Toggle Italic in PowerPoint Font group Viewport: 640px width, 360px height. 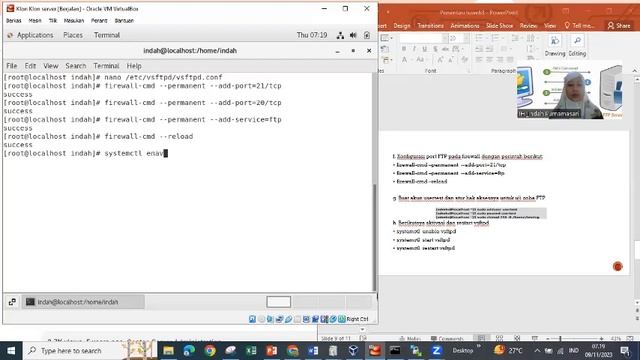point(414,49)
